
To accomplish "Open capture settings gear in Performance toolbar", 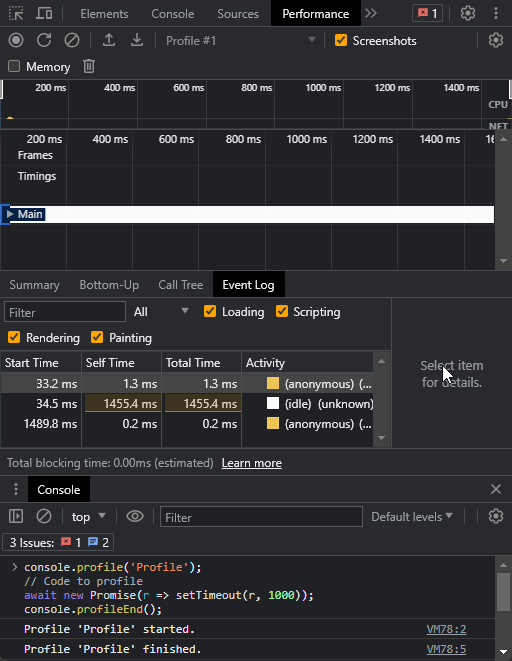I will pos(496,40).
